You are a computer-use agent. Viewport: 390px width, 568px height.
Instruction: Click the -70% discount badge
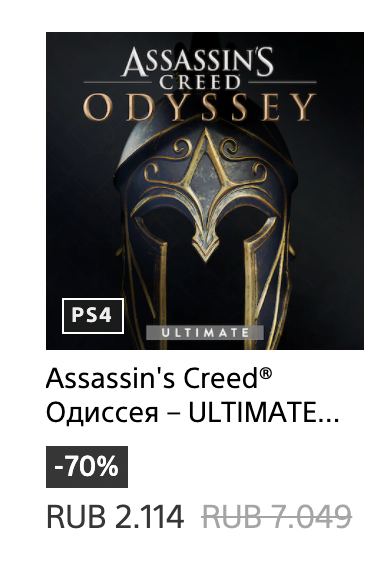pos(87,467)
